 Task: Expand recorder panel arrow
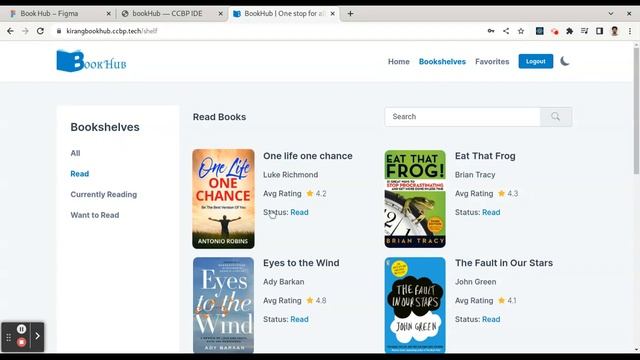37,336
